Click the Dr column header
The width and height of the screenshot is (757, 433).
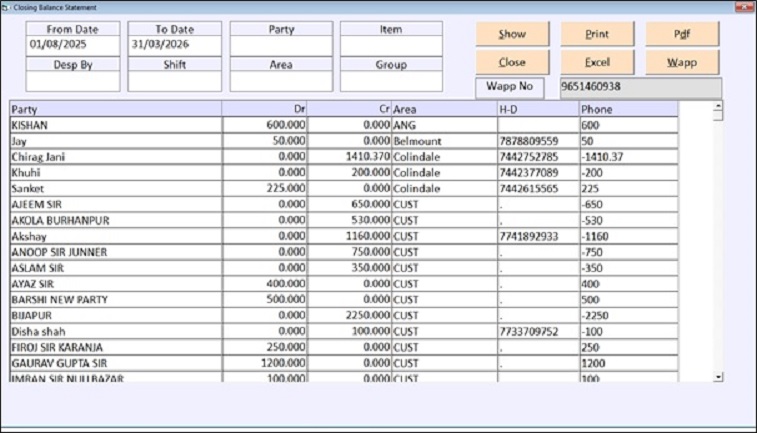(x=265, y=109)
